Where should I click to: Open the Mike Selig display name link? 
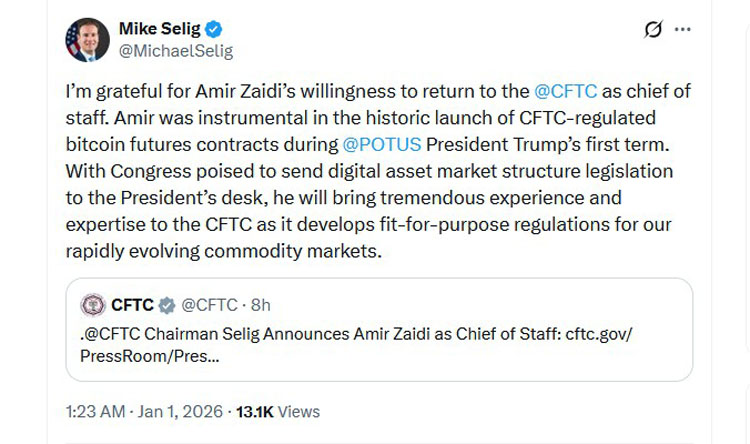pyautogui.click(x=160, y=29)
